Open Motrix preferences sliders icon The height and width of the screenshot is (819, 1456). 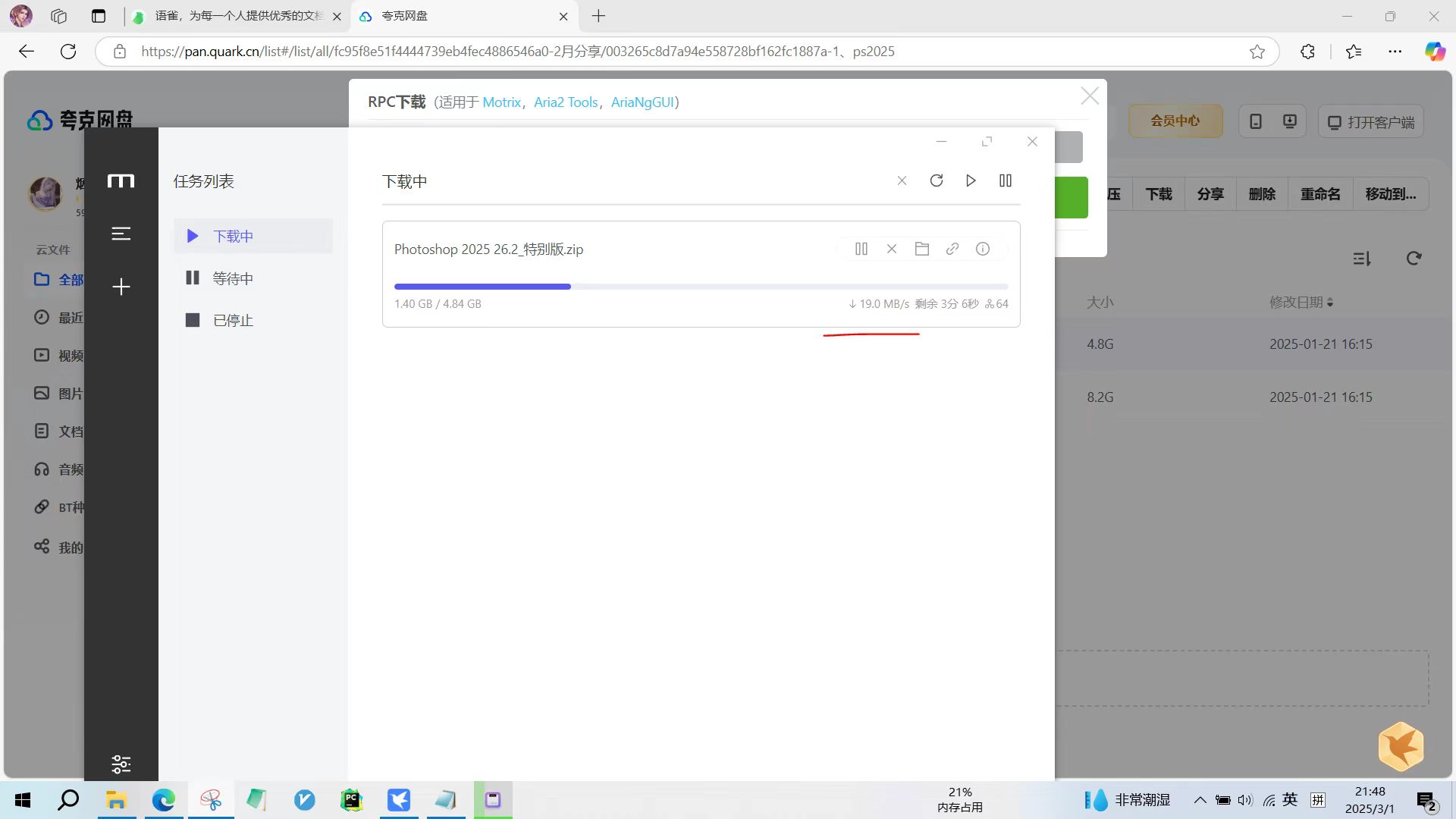point(121,764)
